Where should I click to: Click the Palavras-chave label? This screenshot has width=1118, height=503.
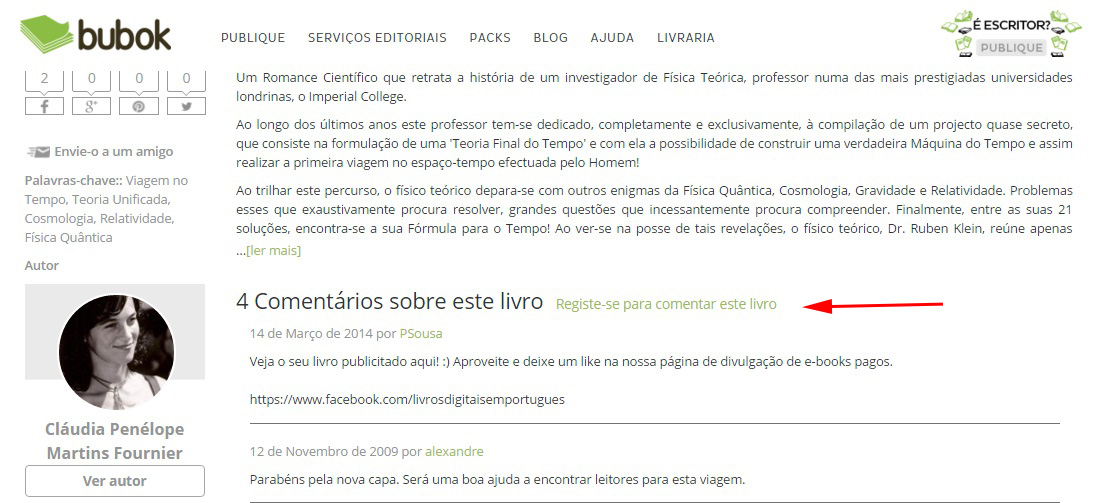73,181
